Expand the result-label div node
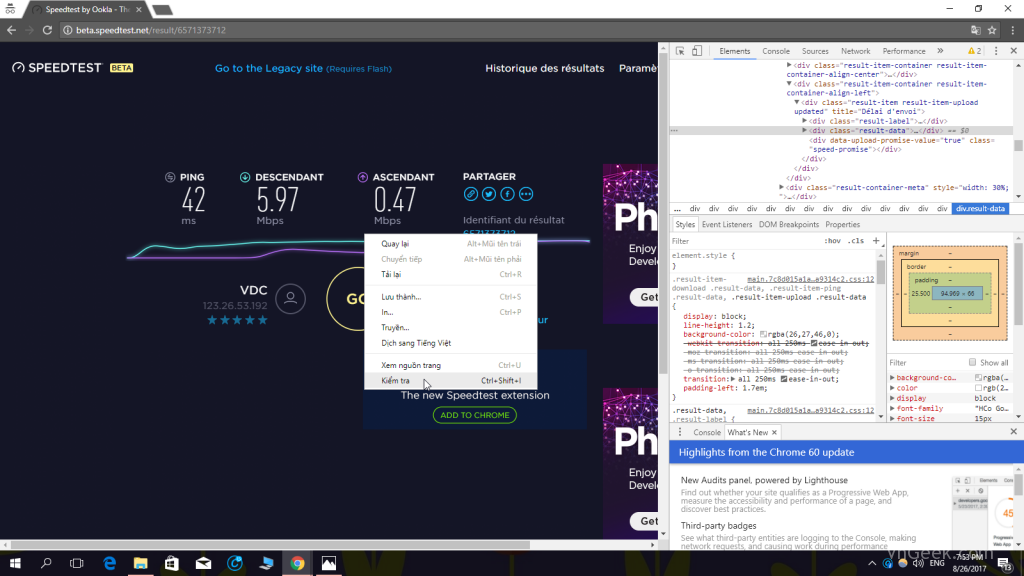Image resolution: width=1024 pixels, height=576 pixels. point(805,121)
